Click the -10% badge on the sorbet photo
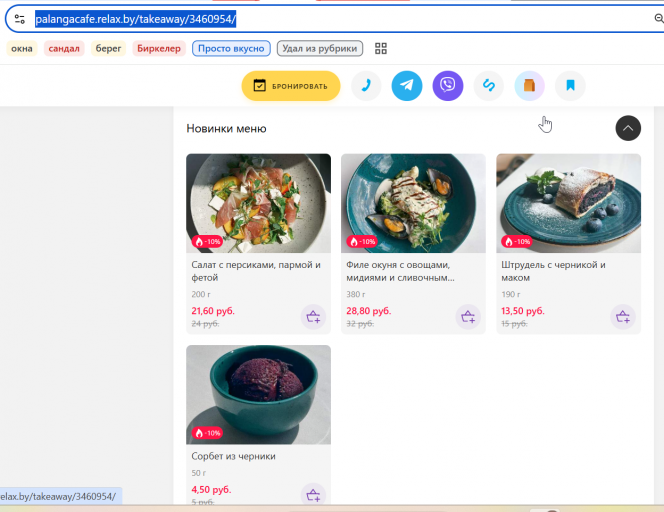The height and width of the screenshot is (512, 664). (x=207, y=433)
